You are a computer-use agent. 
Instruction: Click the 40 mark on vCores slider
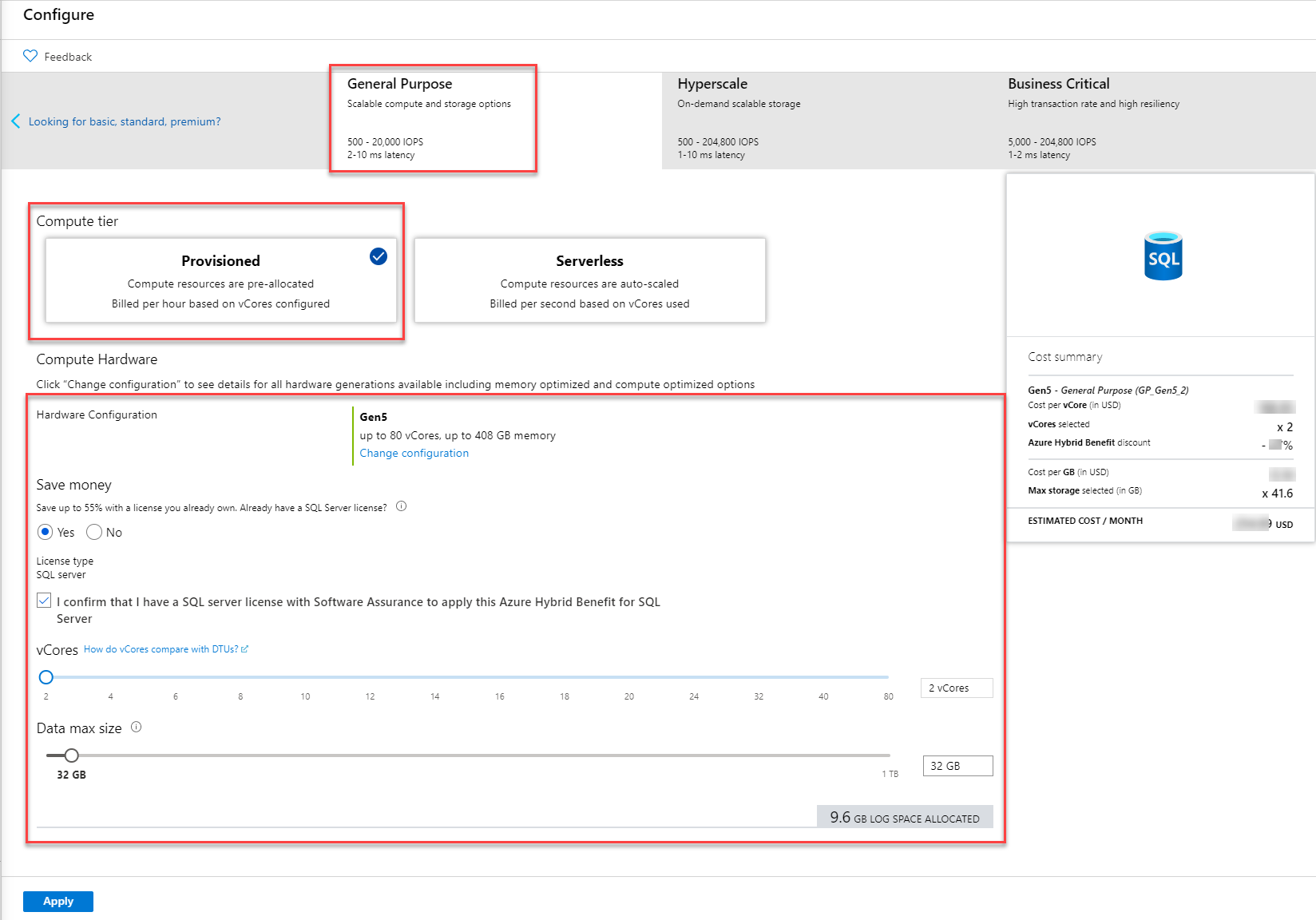point(823,696)
